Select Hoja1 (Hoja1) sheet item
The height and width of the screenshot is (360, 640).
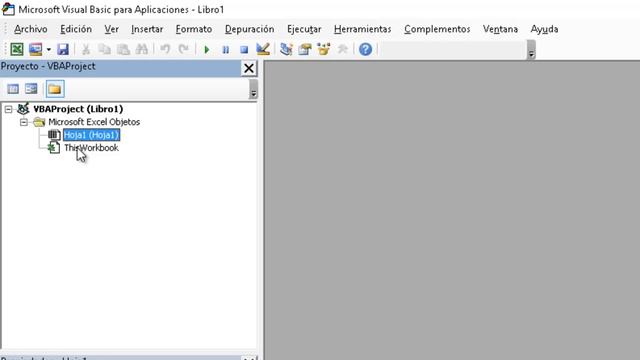pos(91,135)
